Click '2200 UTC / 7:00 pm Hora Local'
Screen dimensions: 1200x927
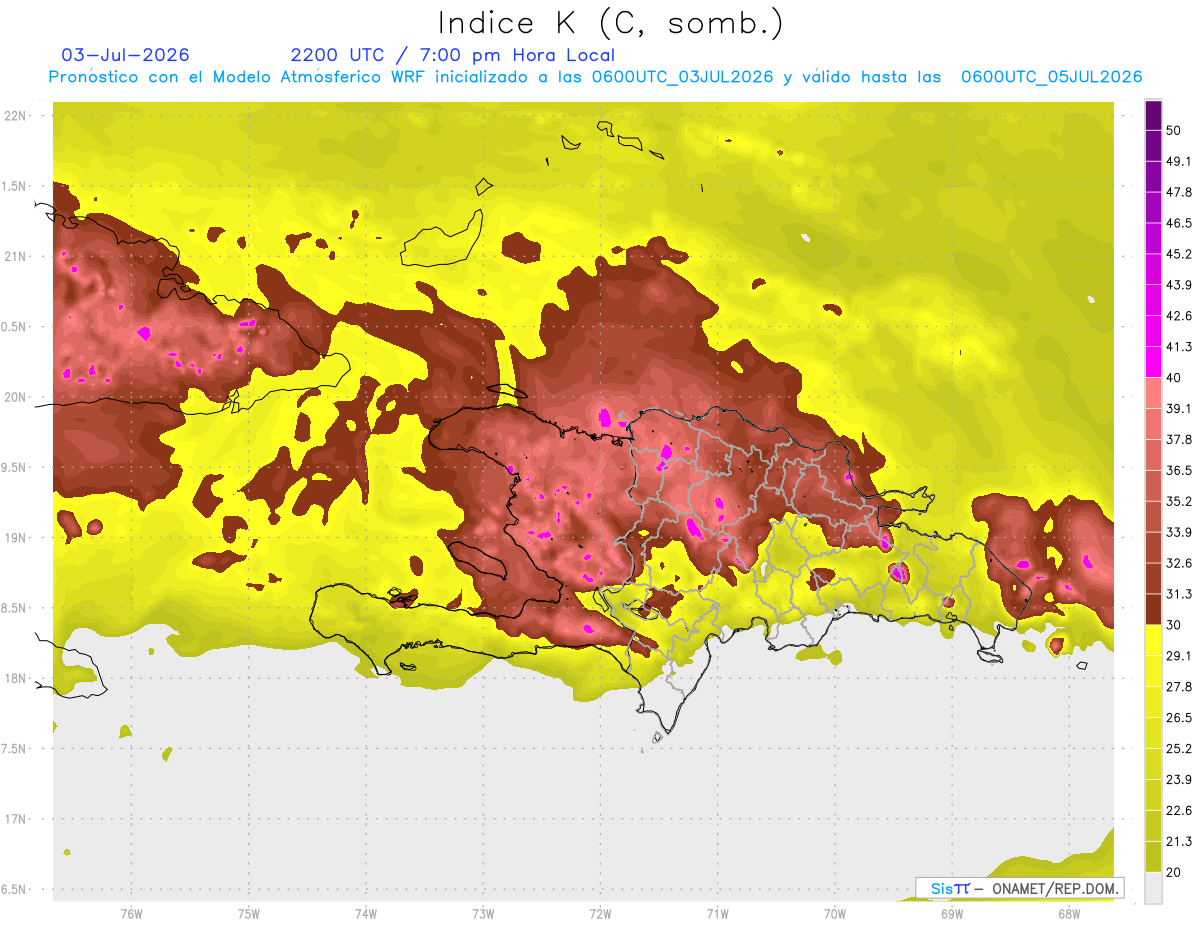tap(453, 55)
